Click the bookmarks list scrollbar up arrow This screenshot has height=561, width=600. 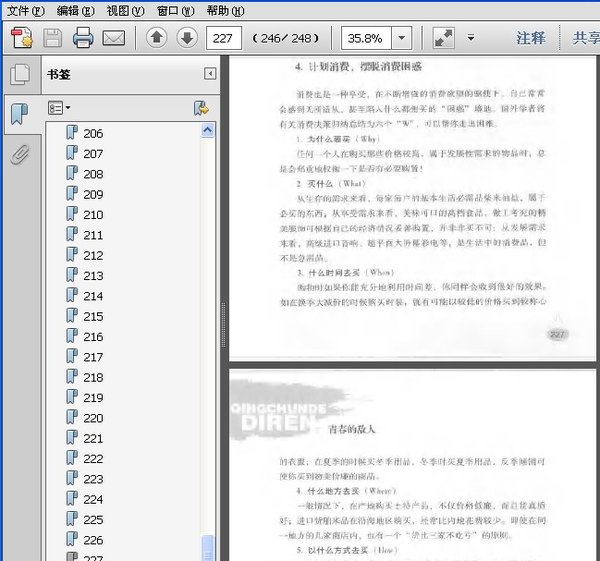(208, 130)
